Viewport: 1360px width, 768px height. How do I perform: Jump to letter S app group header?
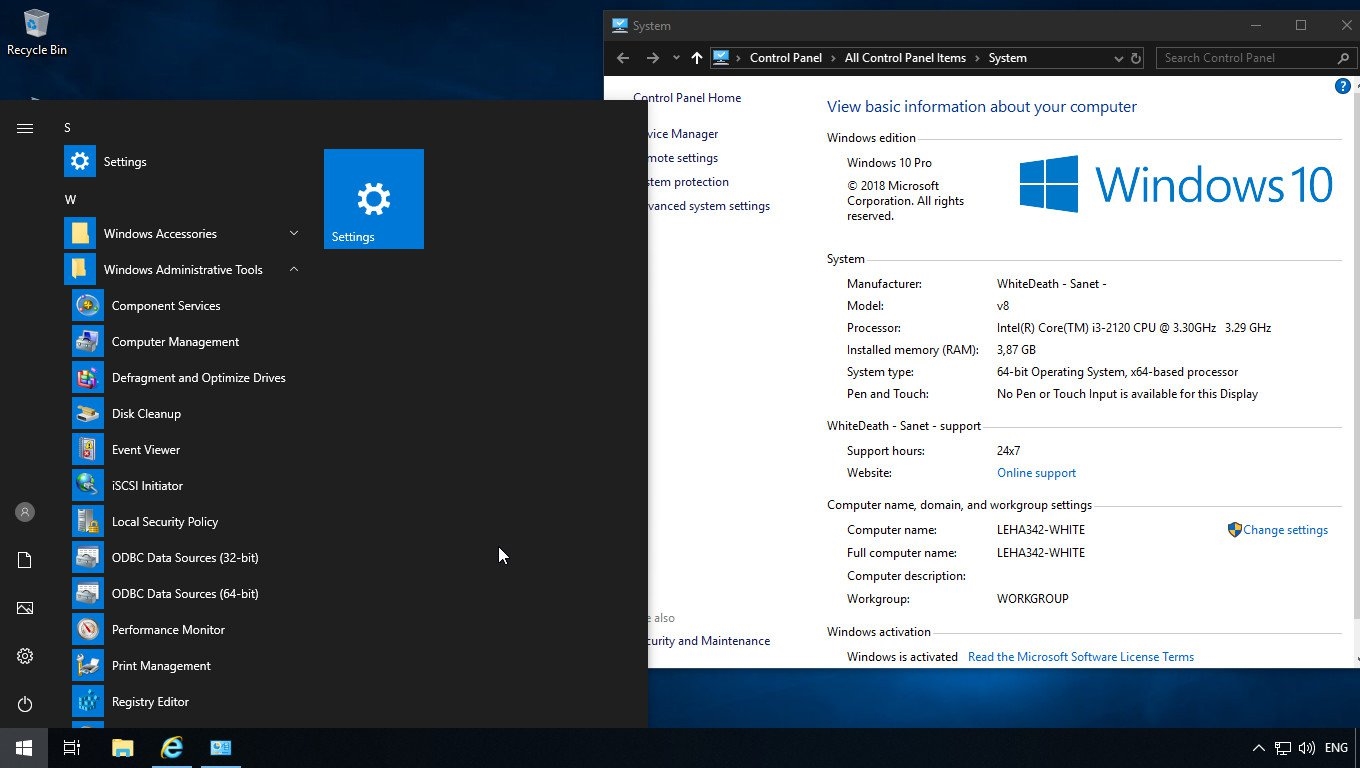point(68,128)
